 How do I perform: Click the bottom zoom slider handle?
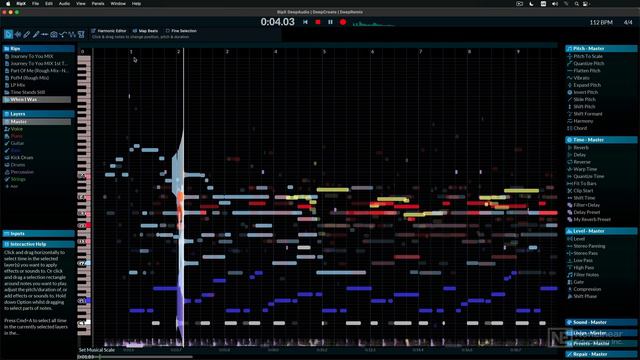(x=100, y=357)
